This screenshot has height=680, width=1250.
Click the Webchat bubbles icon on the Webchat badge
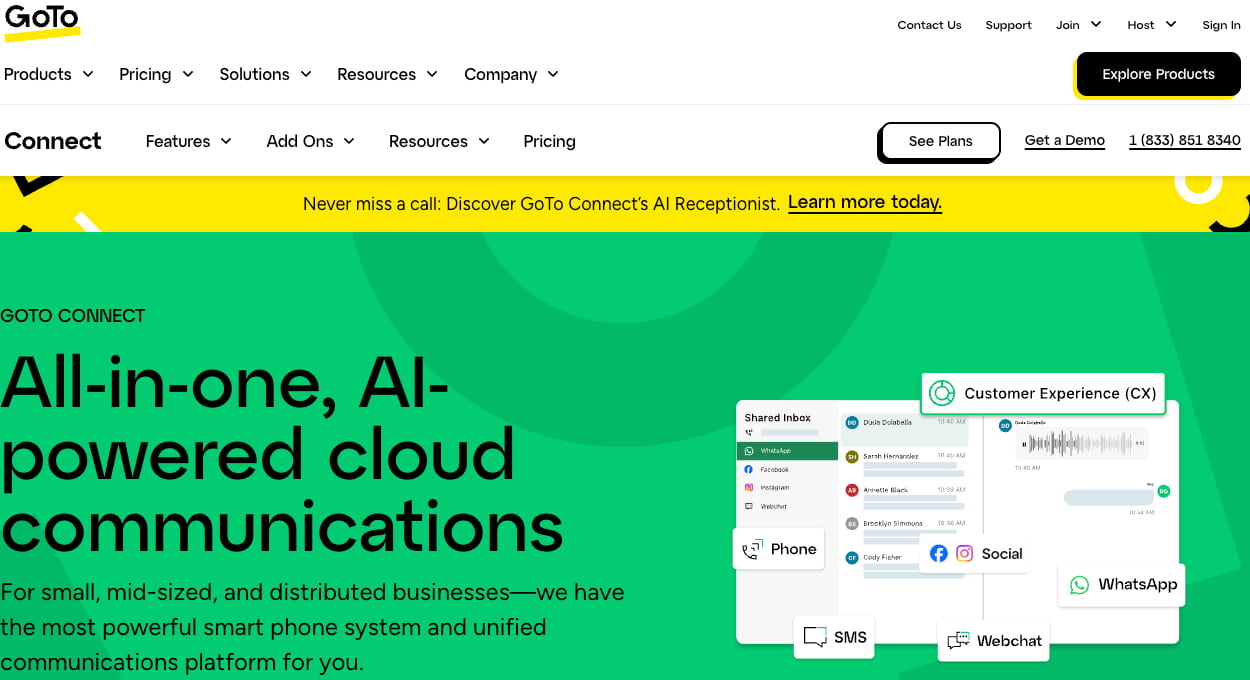click(x=958, y=641)
